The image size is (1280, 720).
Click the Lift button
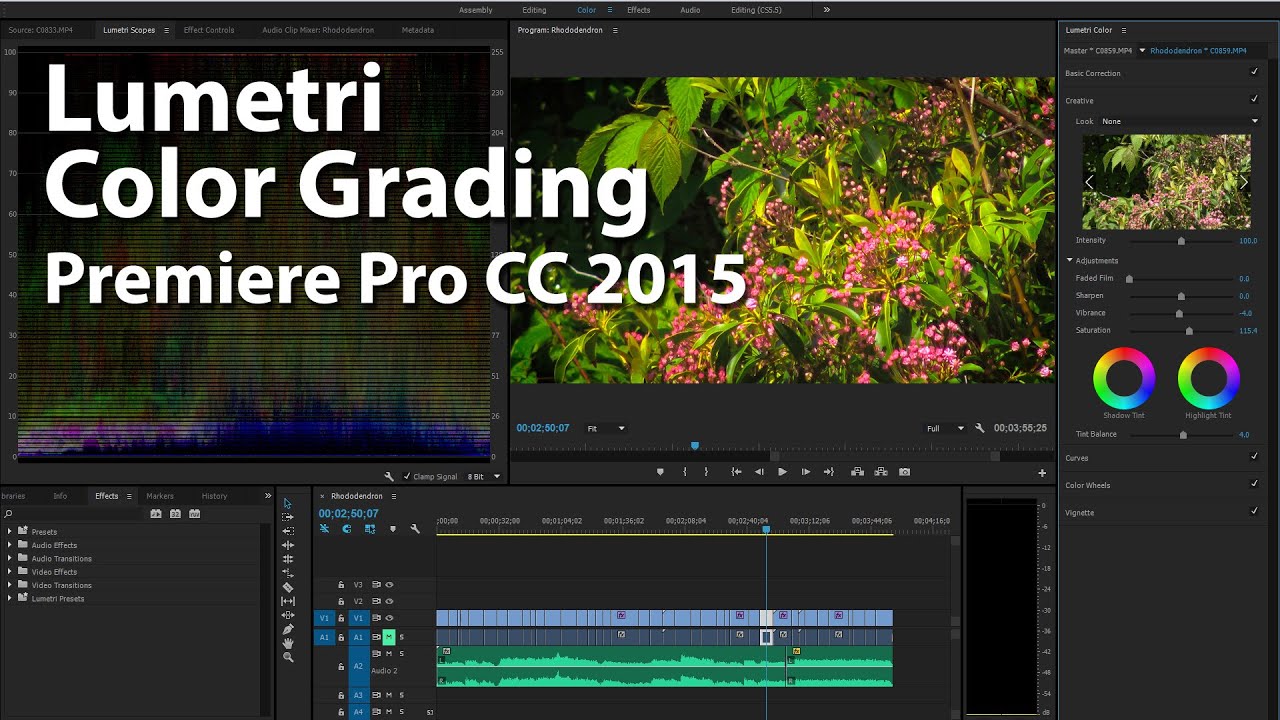(x=857, y=472)
